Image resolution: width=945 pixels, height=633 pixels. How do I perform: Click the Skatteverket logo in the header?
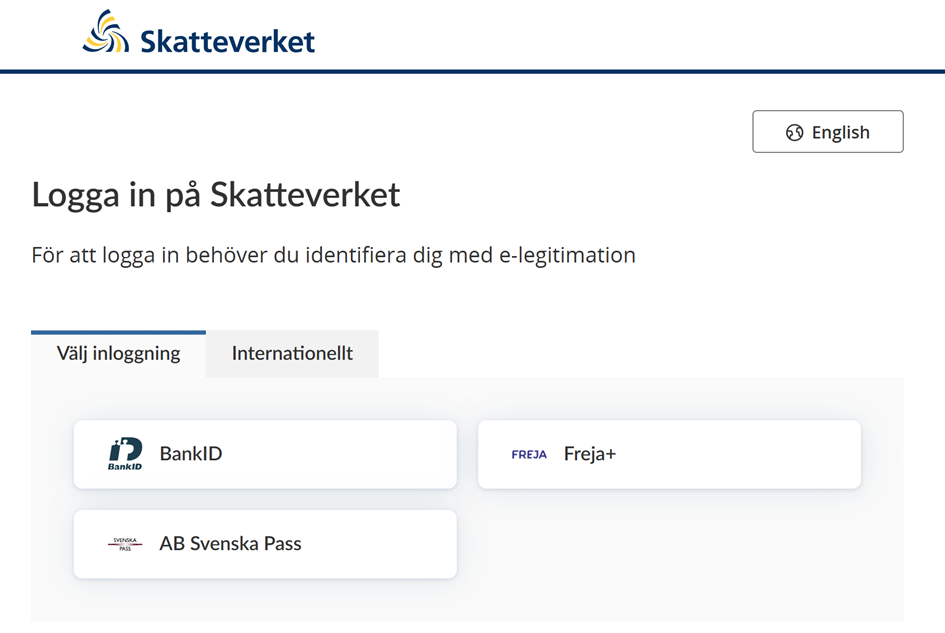tap(198, 33)
